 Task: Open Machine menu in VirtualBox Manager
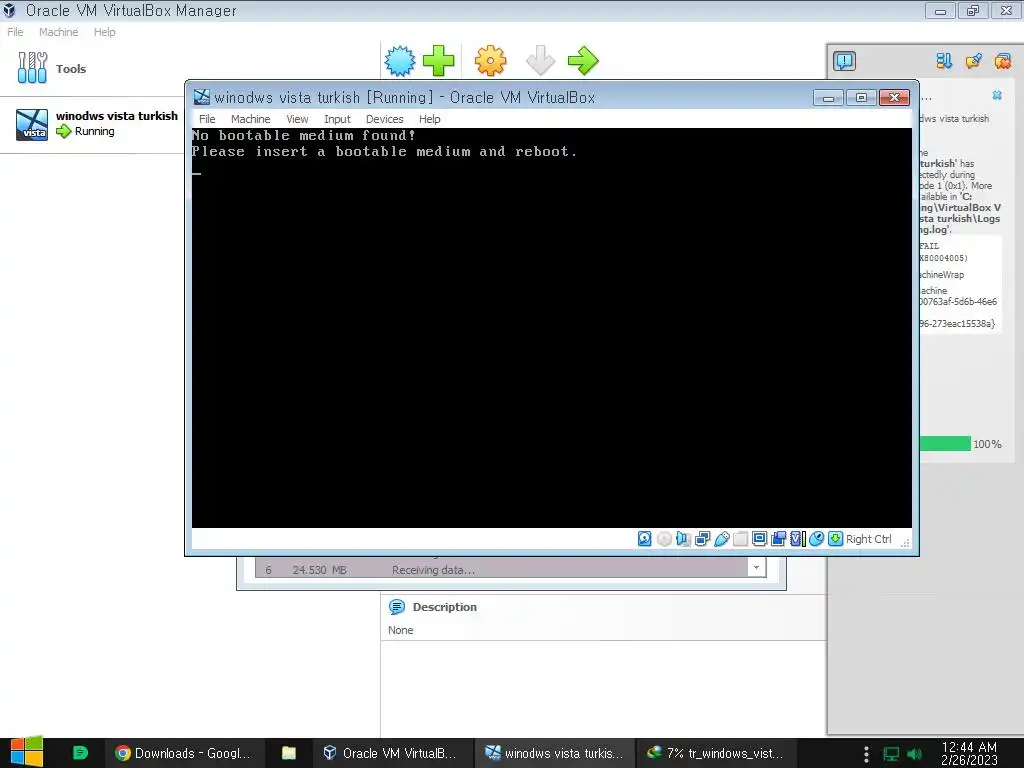(58, 32)
